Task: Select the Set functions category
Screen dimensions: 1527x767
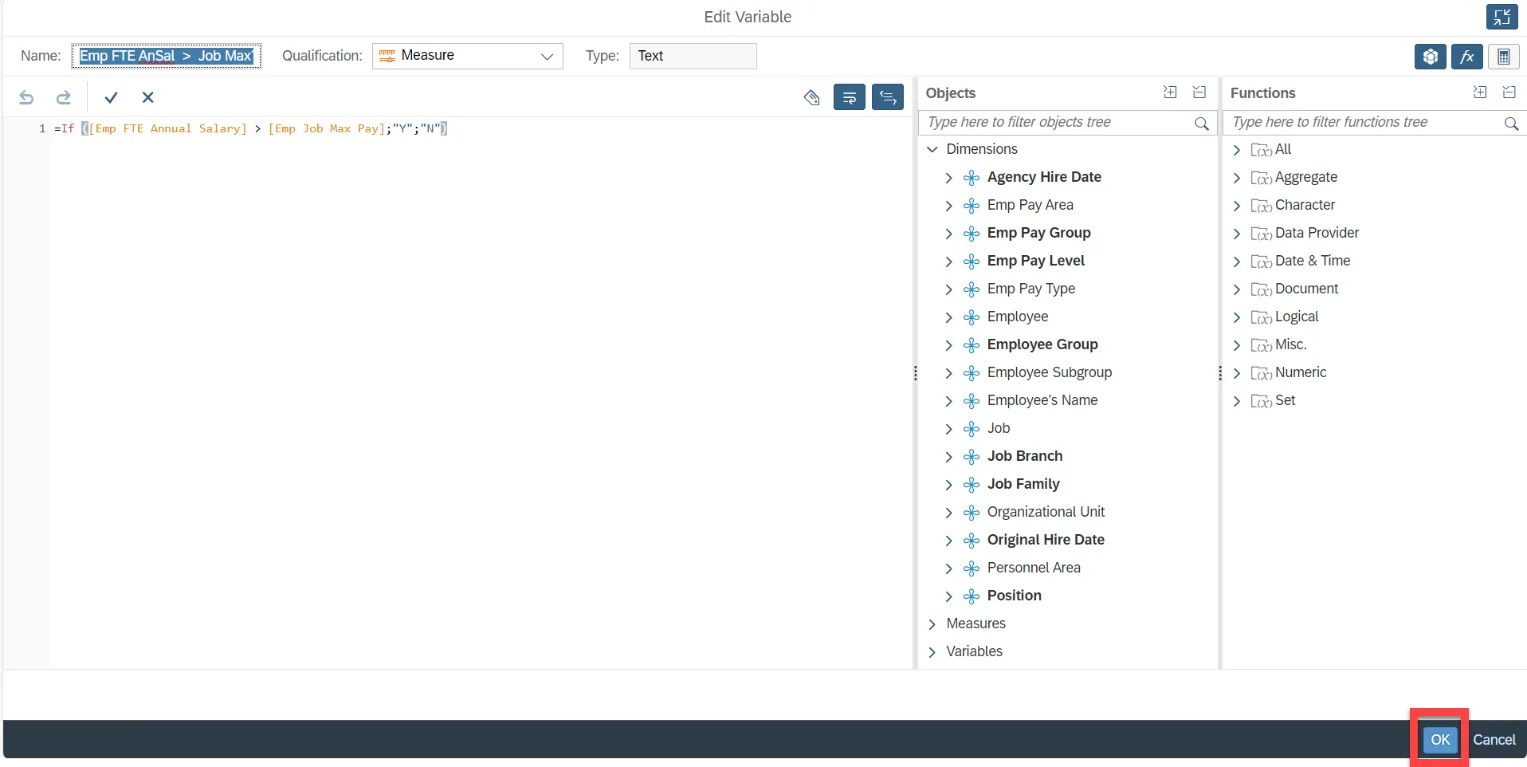Action: point(1285,401)
